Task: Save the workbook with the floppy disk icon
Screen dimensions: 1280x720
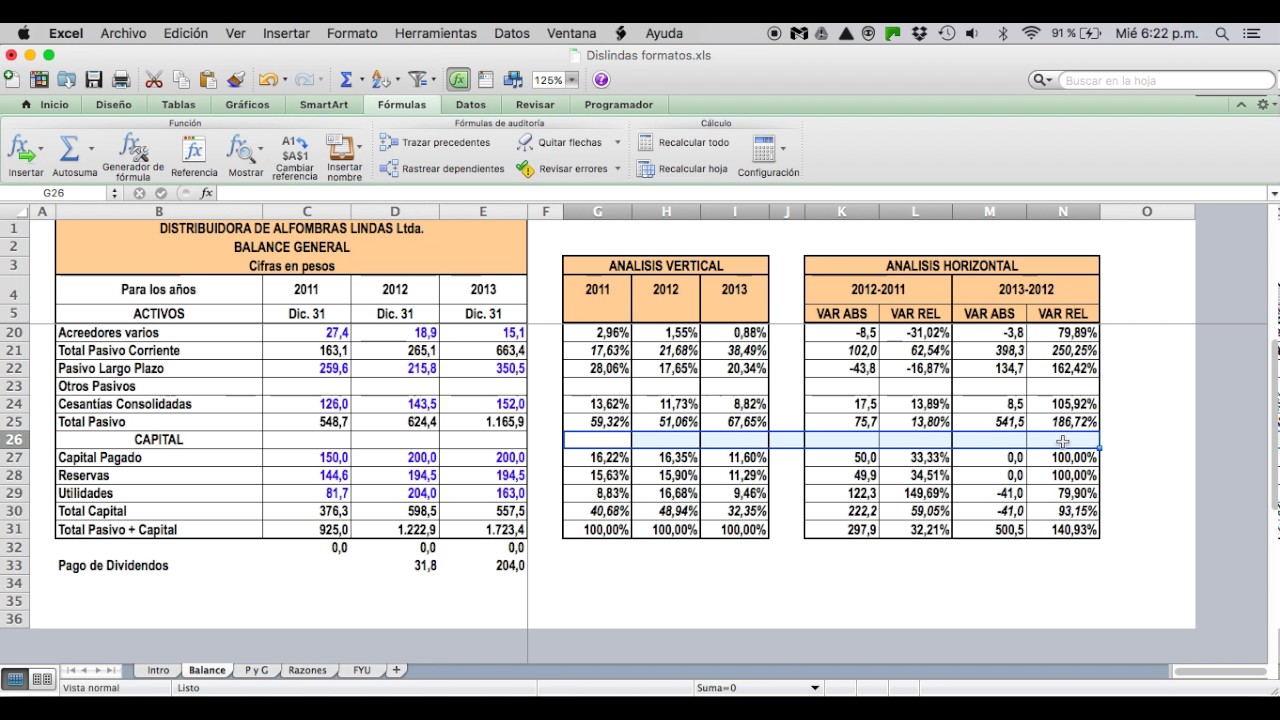Action: [x=94, y=79]
